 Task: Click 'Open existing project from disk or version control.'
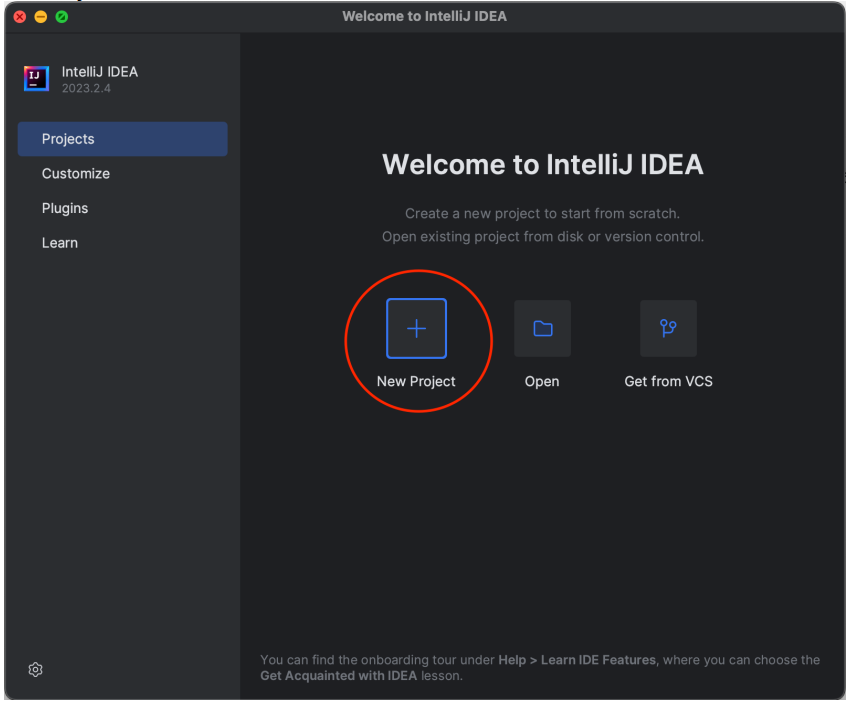click(x=543, y=237)
